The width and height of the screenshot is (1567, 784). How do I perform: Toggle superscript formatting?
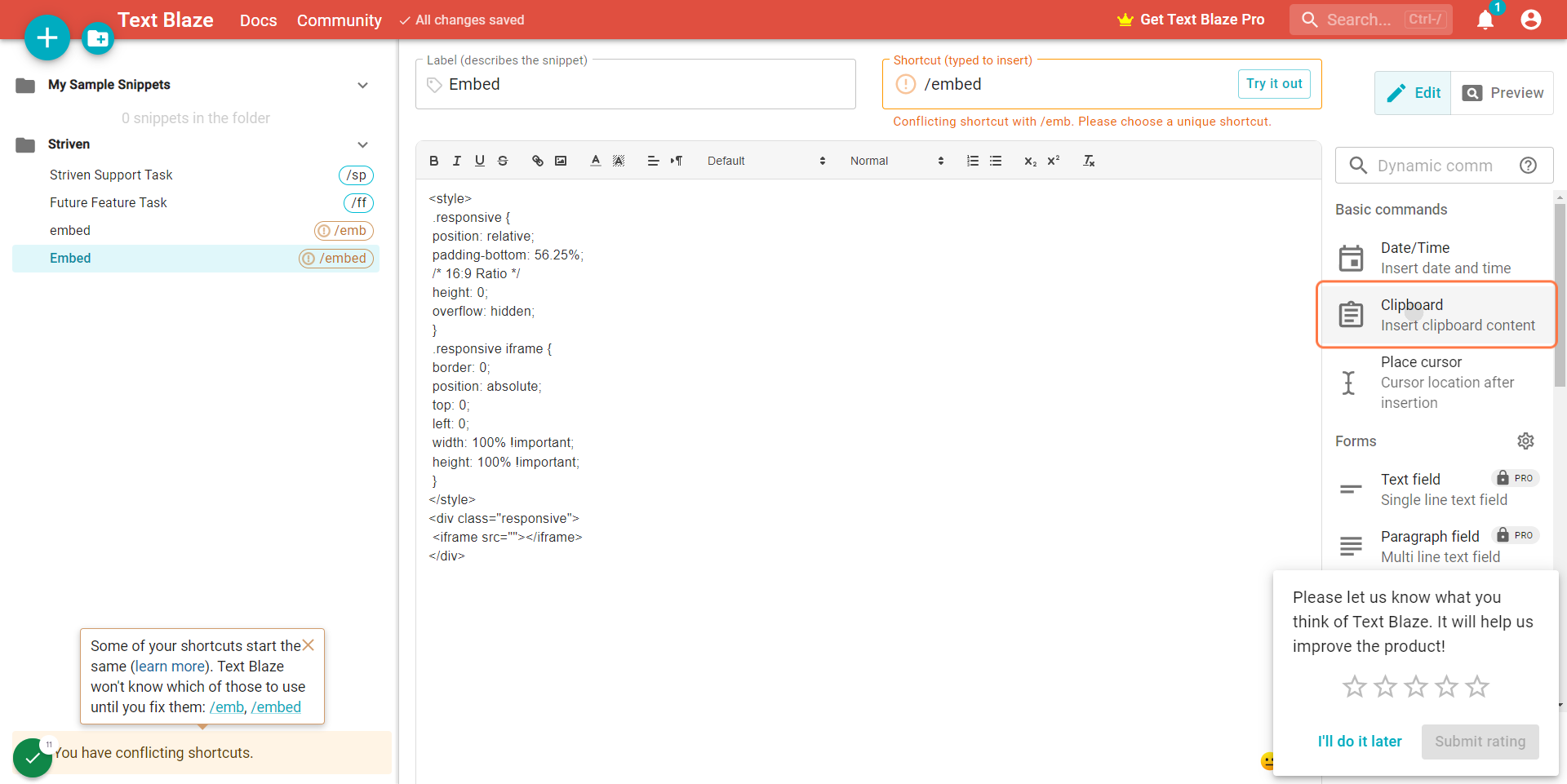1054,161
